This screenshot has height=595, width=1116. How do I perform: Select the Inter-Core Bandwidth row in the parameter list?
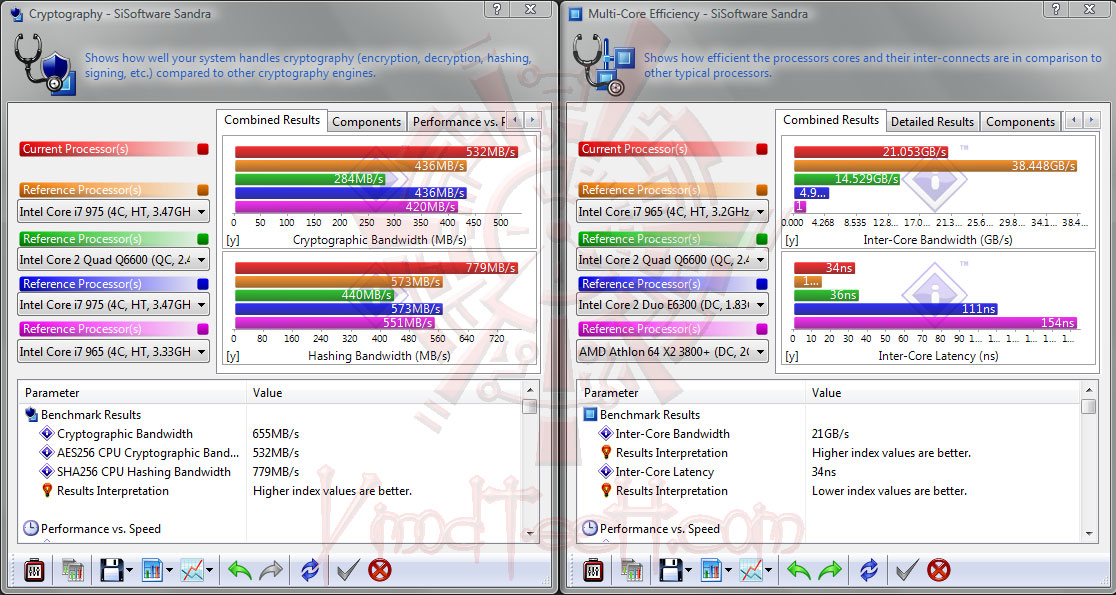pyautogui.click(x=830, y=433)
